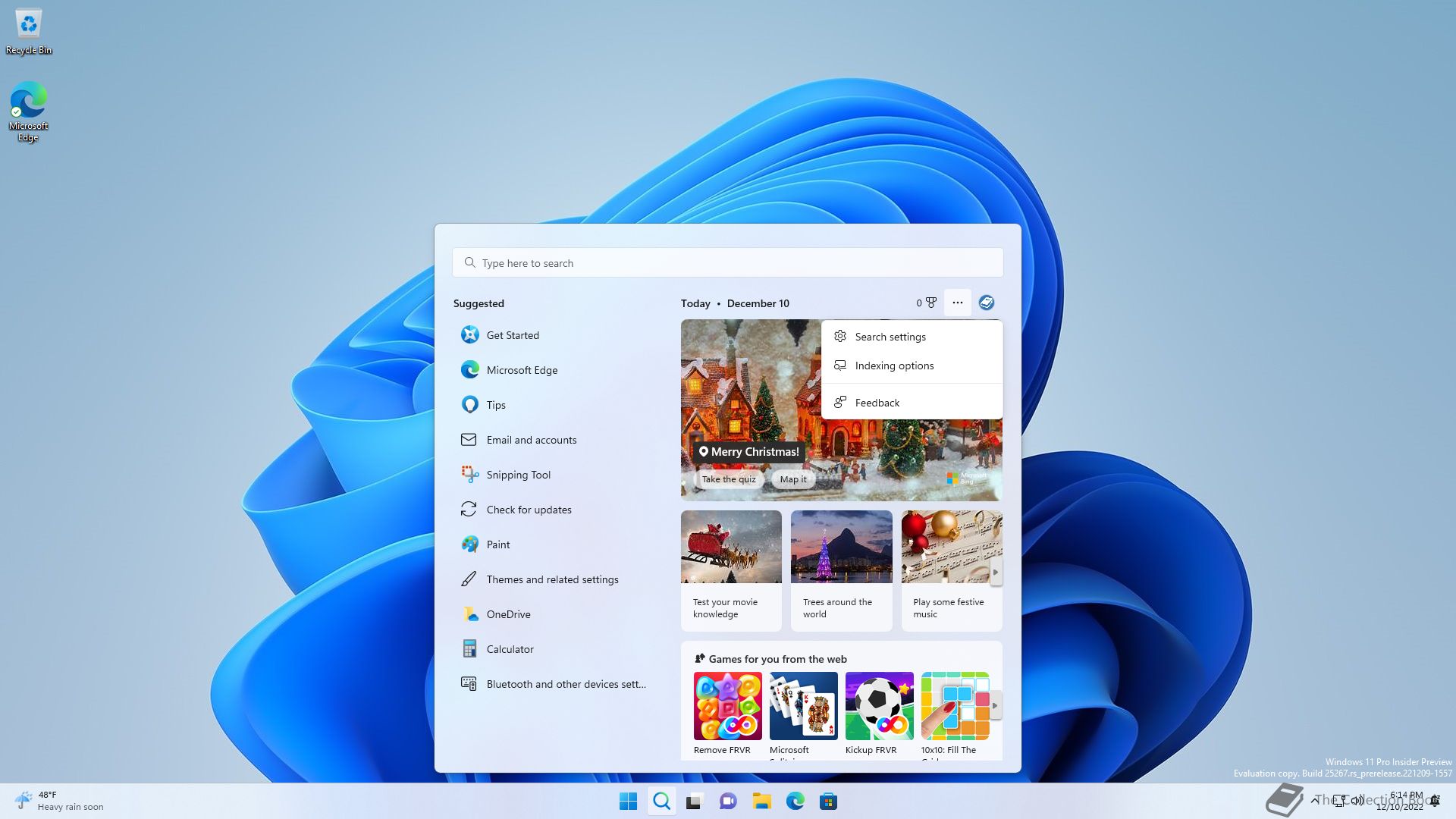Open Bluetooth and other devices settings
The height and width of the screenshot is (819, 1456).
(554, 684)
